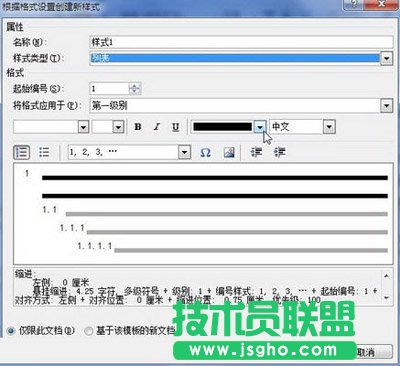
Task: Click the 名称 field containing 样式1
Action: pyautogui.click(x=241, y=42)
